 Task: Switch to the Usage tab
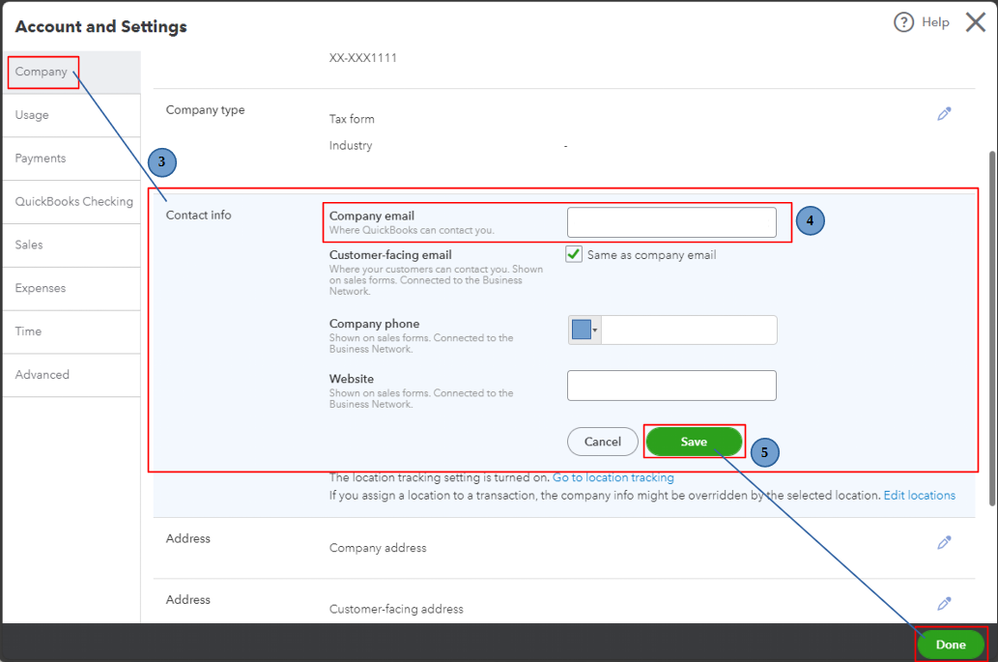point(71,115)
